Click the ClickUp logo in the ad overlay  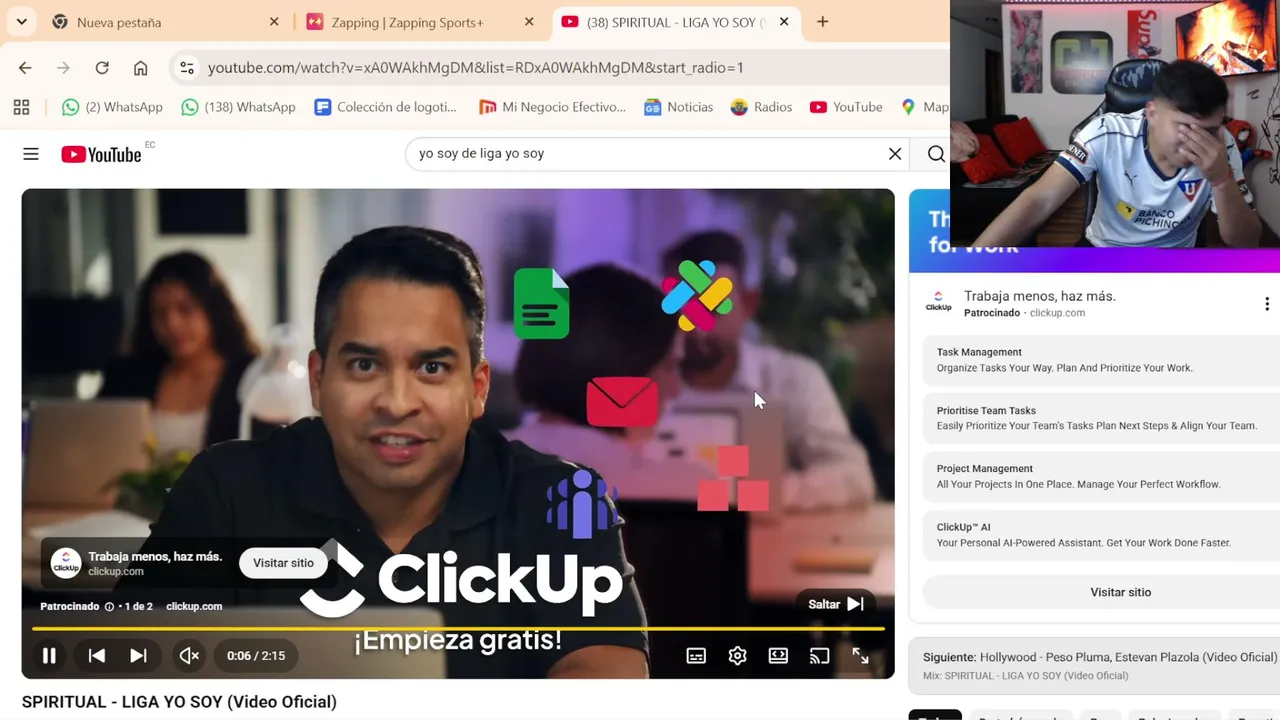[x=66, y=563]
